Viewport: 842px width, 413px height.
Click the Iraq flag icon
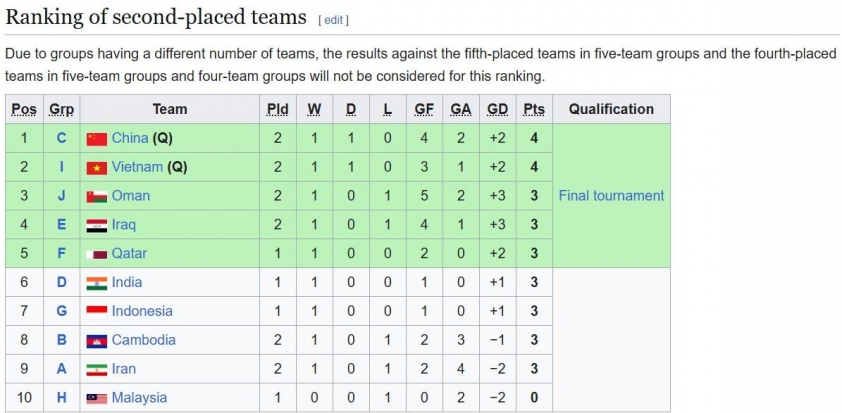point(97,226)
